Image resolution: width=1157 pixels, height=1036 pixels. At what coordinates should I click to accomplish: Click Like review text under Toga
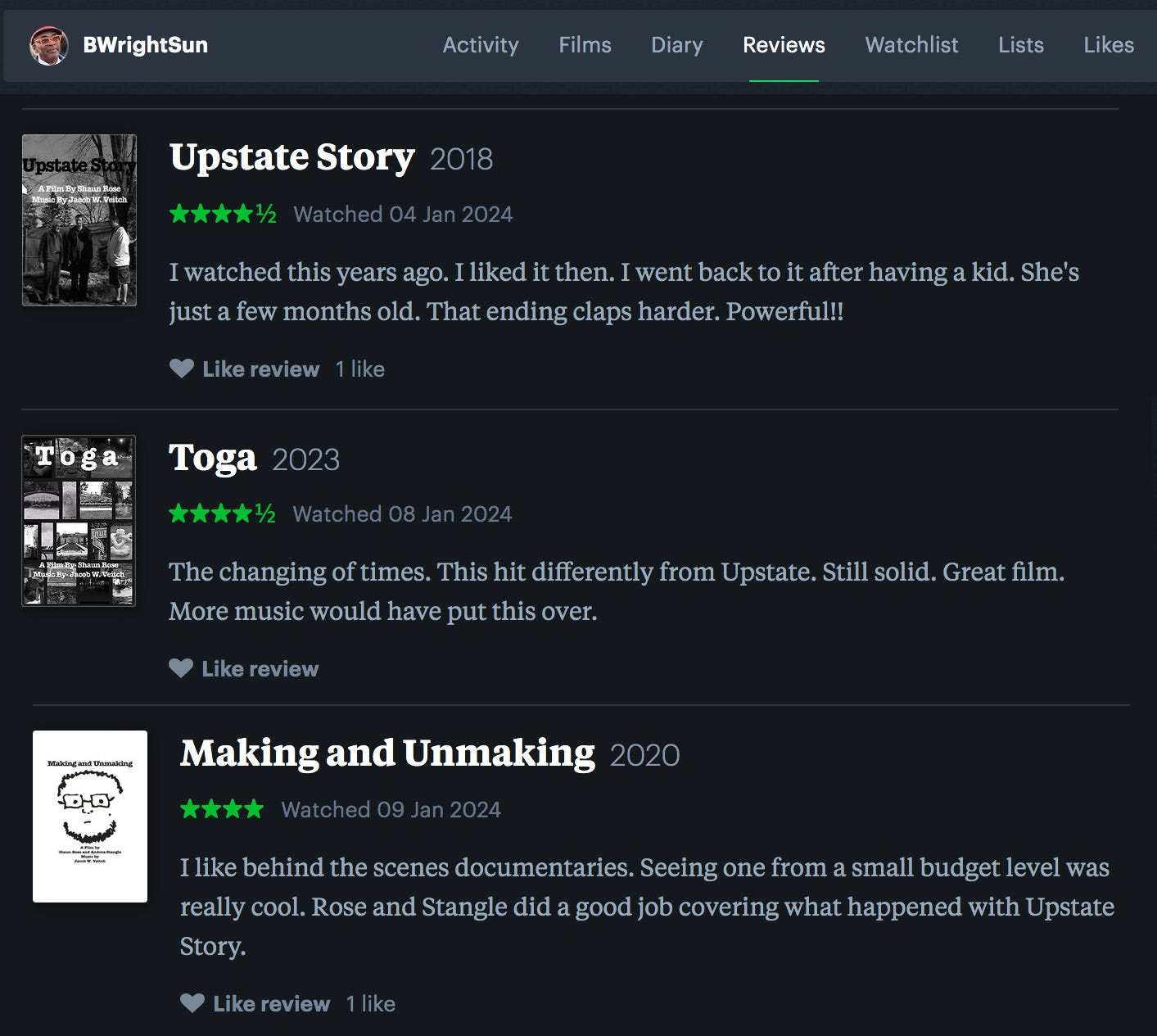pos(260,669)
